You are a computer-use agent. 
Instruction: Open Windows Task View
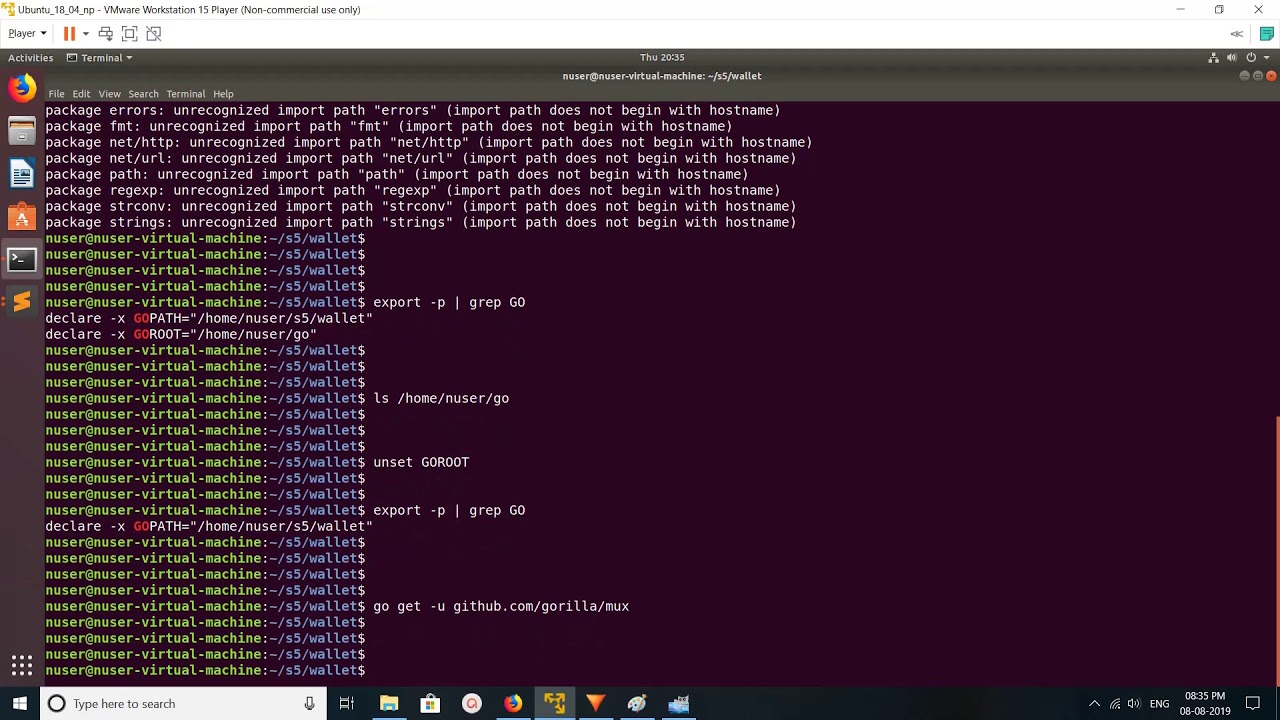347,704
